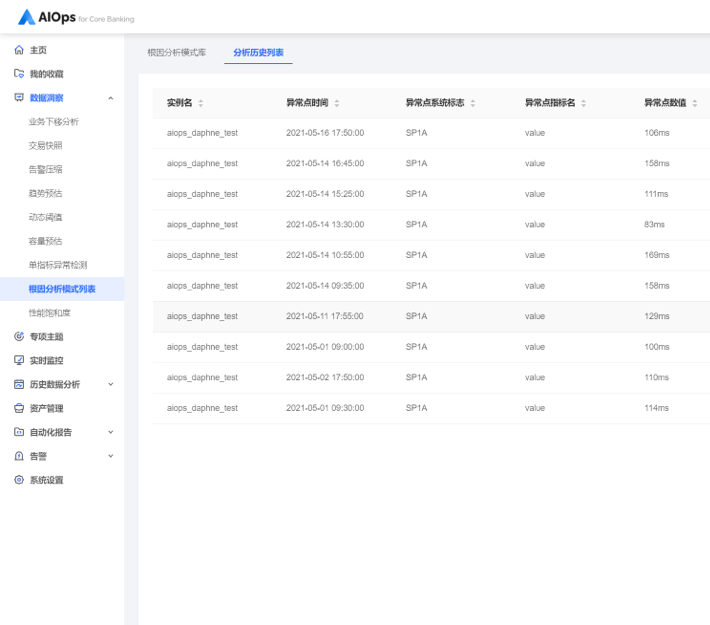Open 我的收藏 in the sidebar

tap(47, 74)
